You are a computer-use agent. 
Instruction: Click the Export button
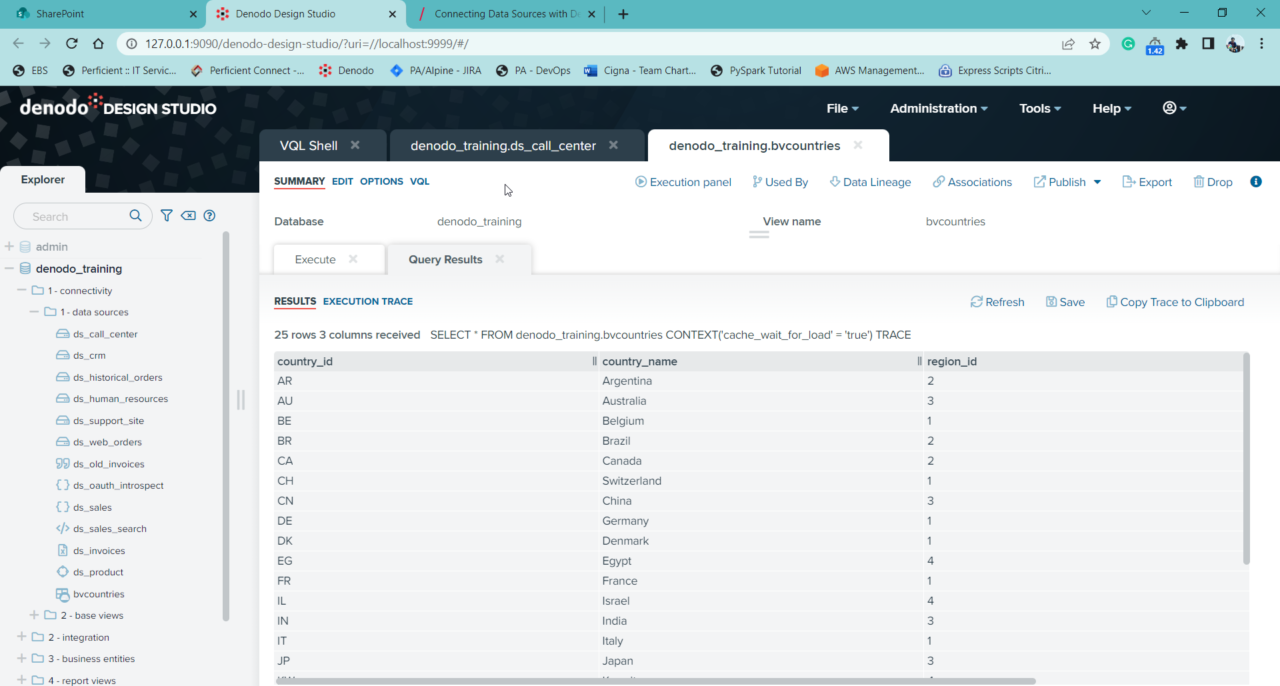pyautogui.click(x=1147, y=182)
